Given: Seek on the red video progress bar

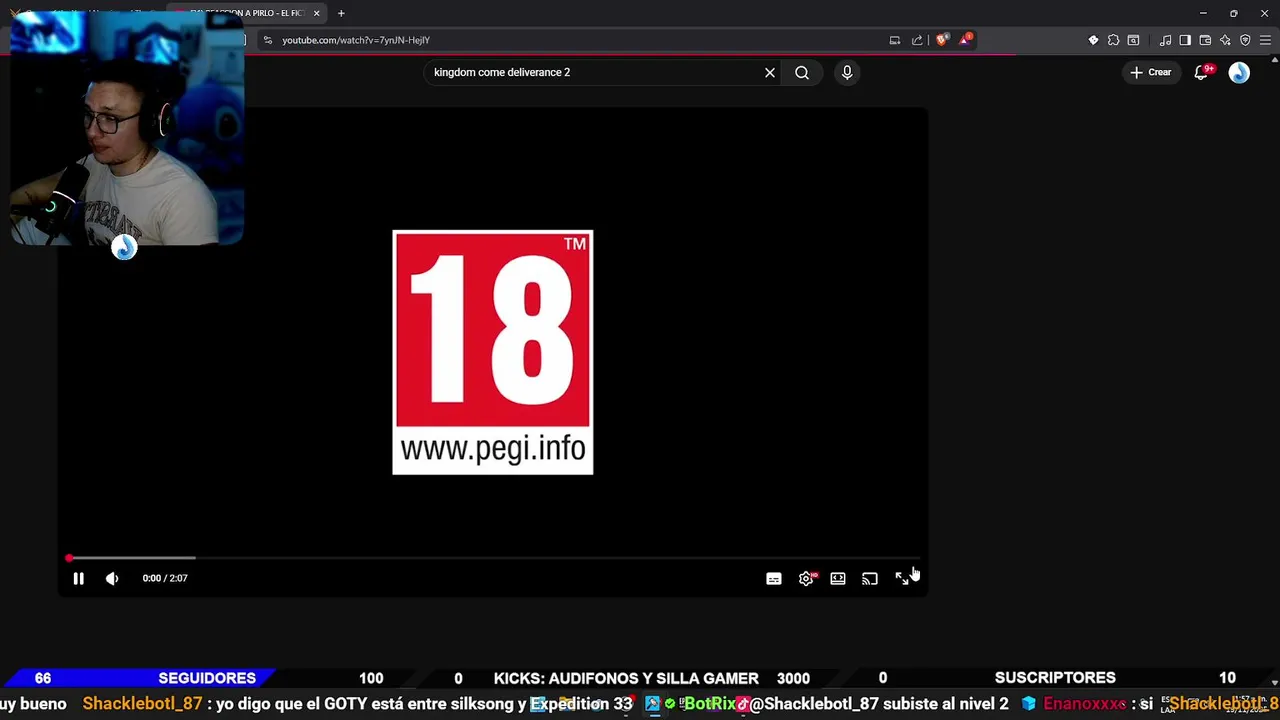Looking at the screenshot, I should [x=492, y=558].
